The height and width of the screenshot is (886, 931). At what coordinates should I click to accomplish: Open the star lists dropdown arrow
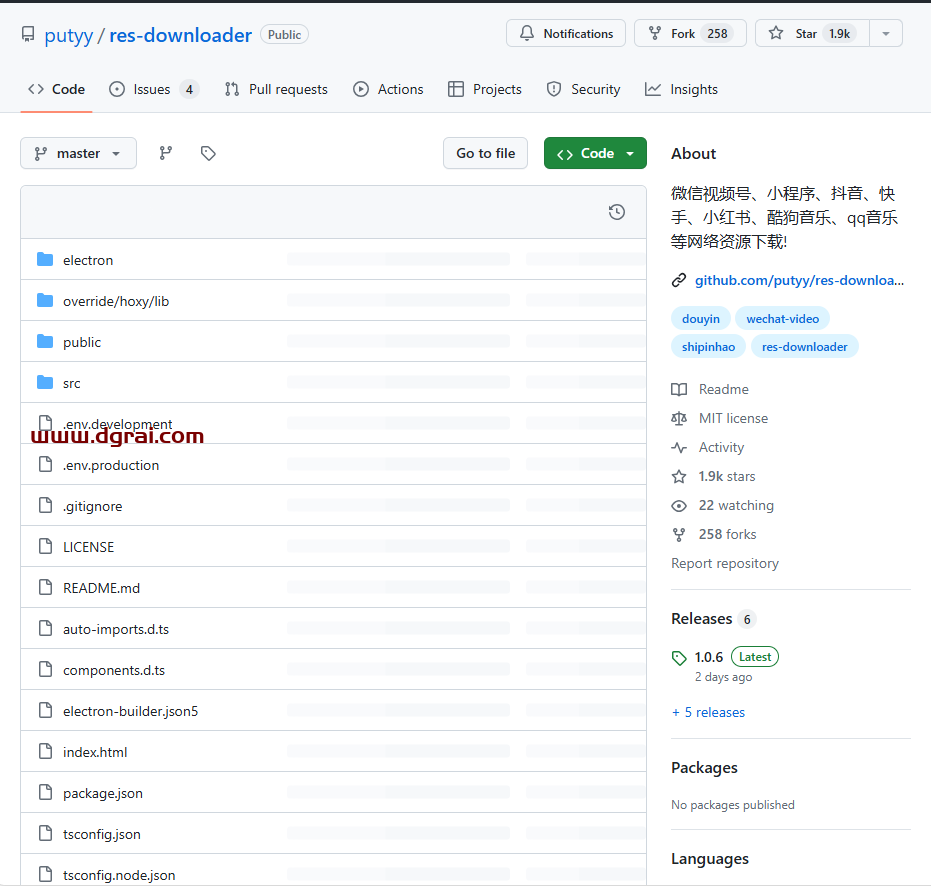[x=886, y=34]
